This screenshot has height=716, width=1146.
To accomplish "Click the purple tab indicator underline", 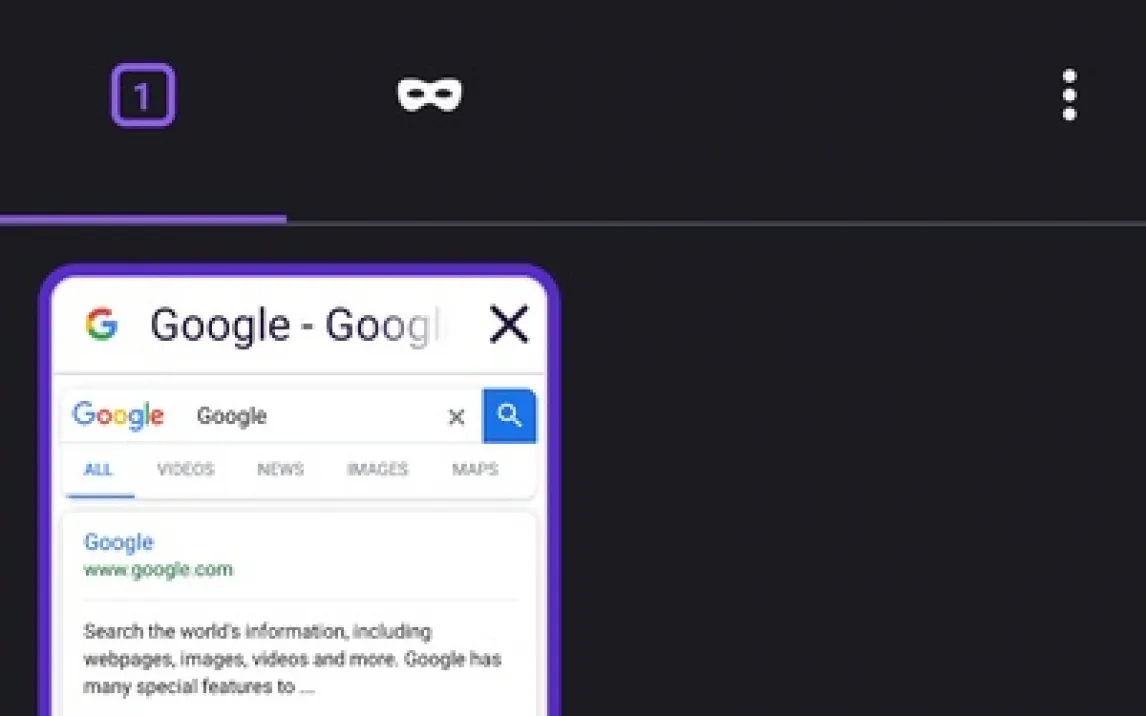I will (143, 218).
